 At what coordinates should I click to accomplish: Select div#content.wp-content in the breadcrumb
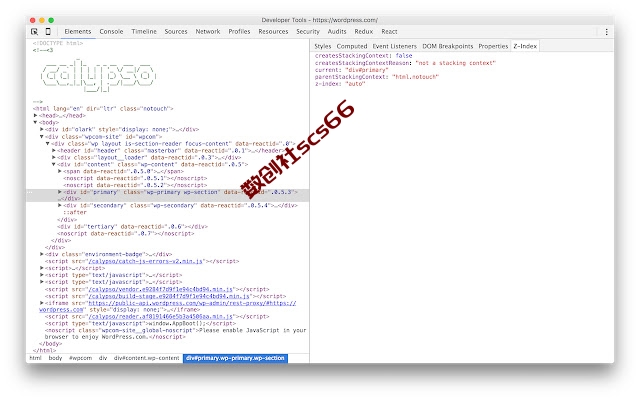pos(147,358)
